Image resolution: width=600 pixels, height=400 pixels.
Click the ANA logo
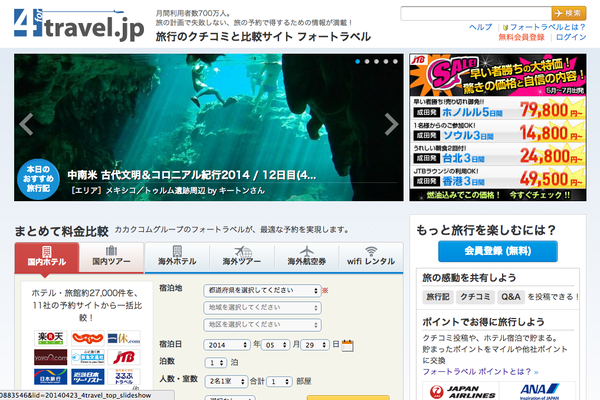pos(539,391)
